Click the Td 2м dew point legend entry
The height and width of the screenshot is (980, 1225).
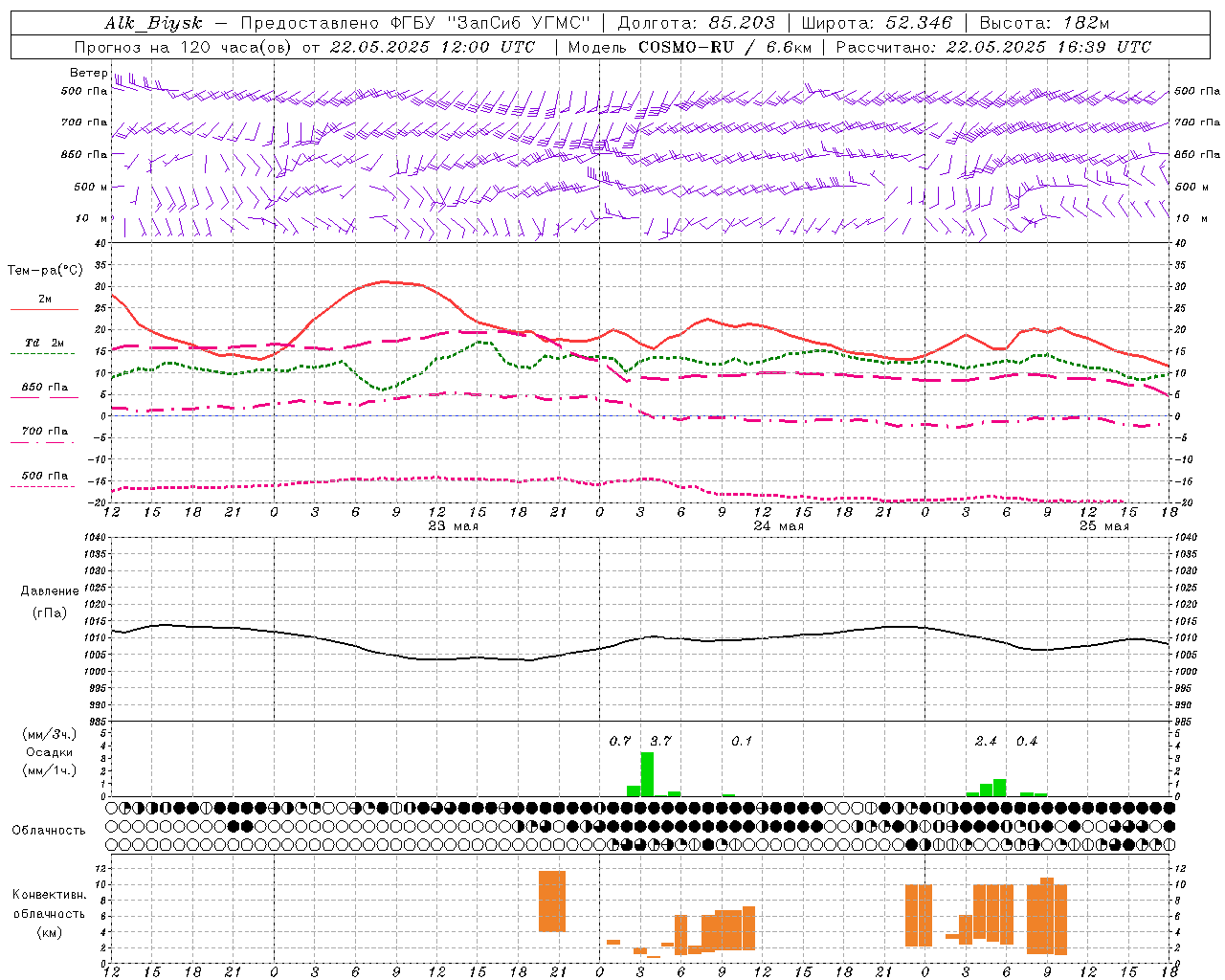pyautogui.click(x=45, y=343)
